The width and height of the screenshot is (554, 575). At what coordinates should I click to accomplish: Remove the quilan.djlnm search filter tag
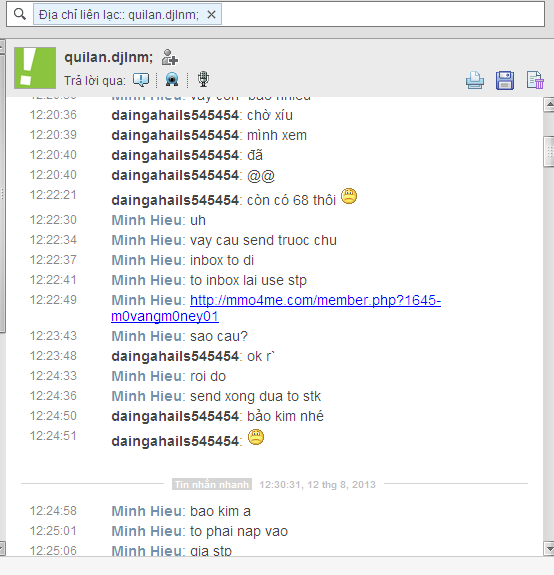pyautogui.click(x=211, y=15)
